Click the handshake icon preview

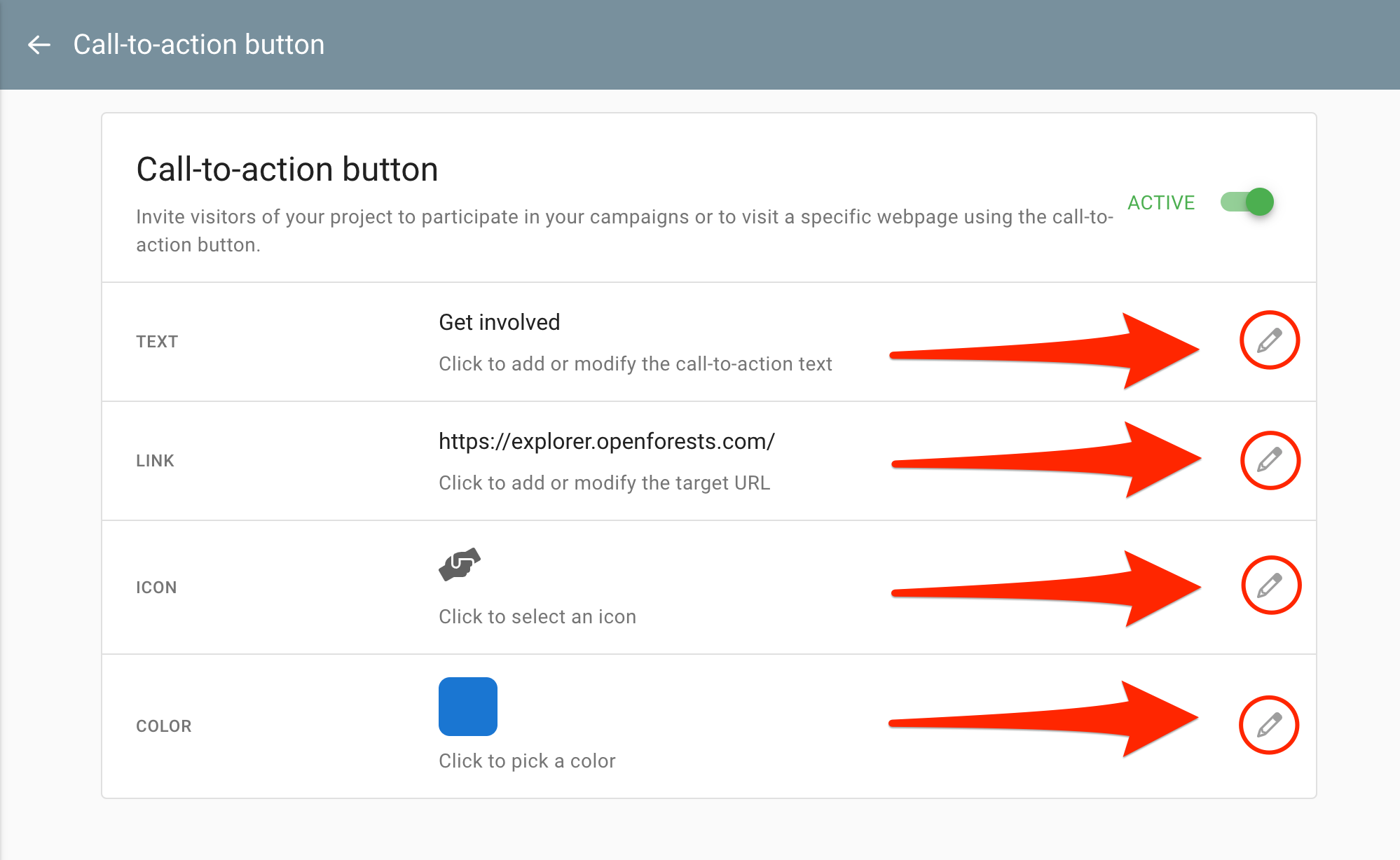point(460,564)
